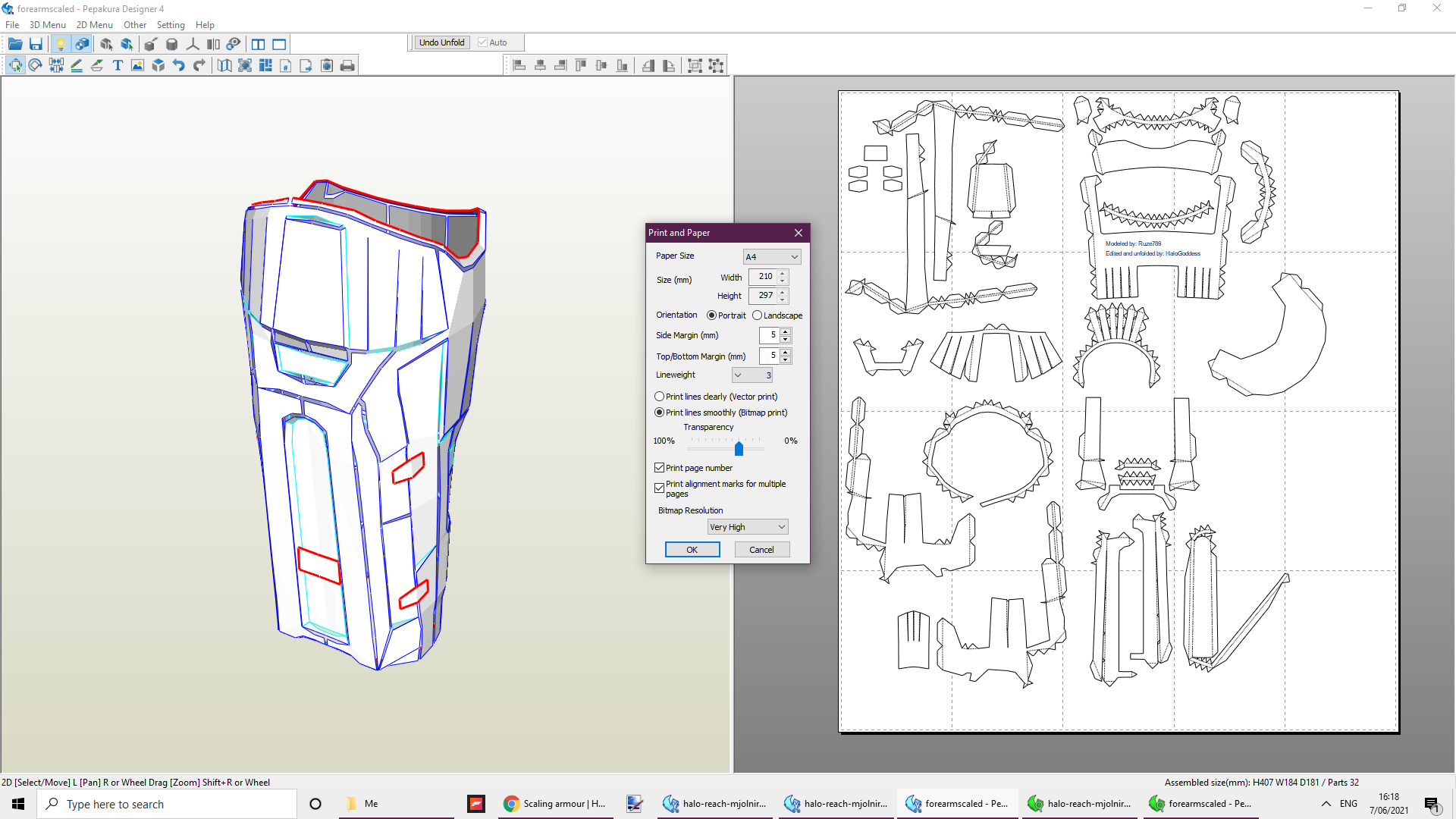1456x819 pixels.
Task: Click the Transparency slider handle
Action: coord(739,449)
